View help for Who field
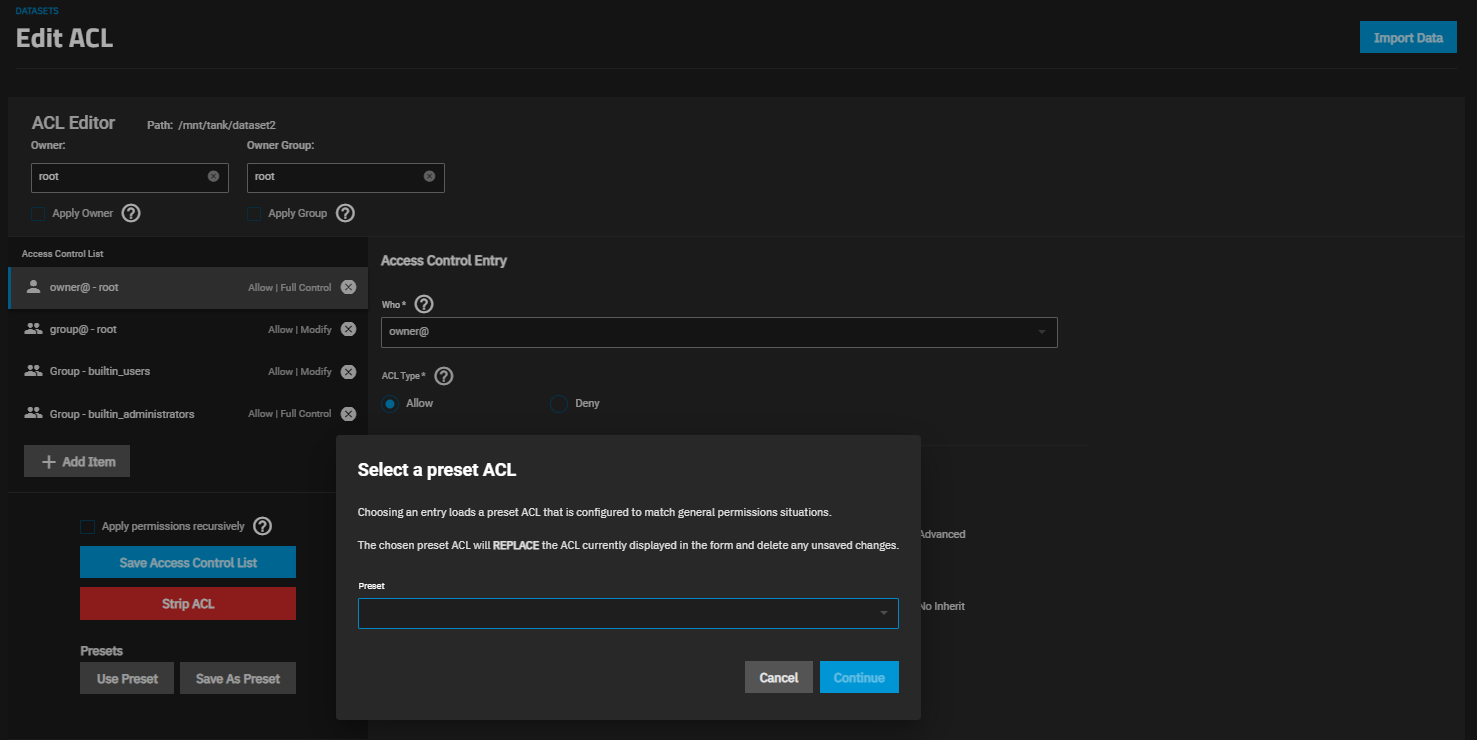 coord(424,304)
